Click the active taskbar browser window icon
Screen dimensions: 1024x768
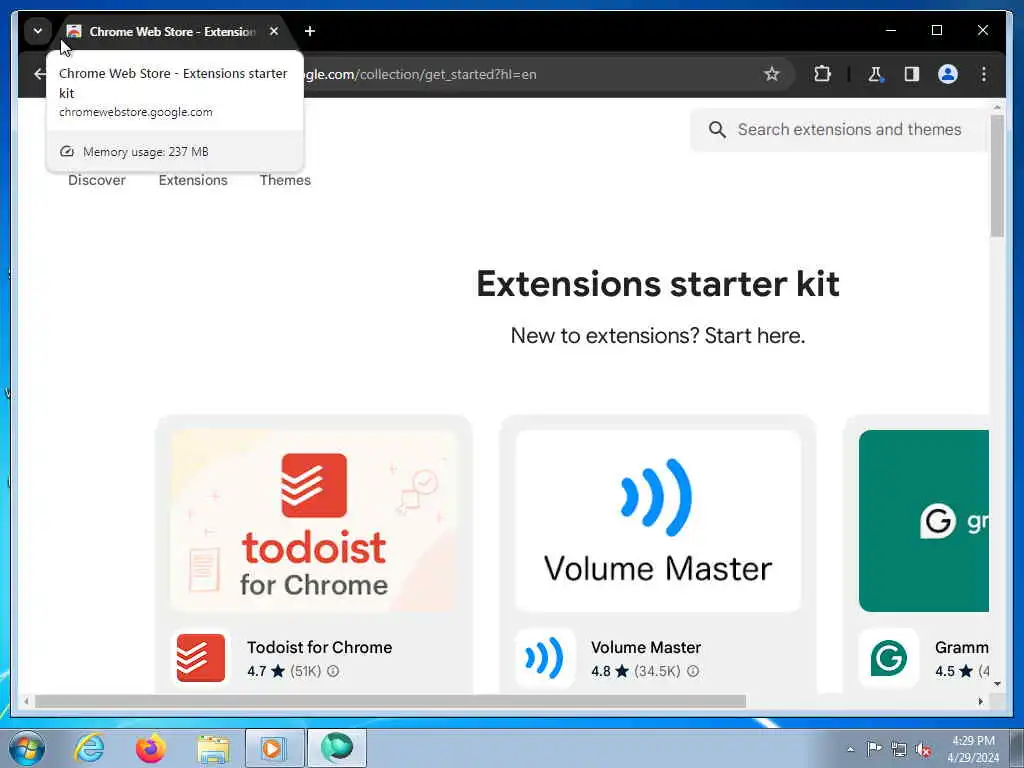337,748
